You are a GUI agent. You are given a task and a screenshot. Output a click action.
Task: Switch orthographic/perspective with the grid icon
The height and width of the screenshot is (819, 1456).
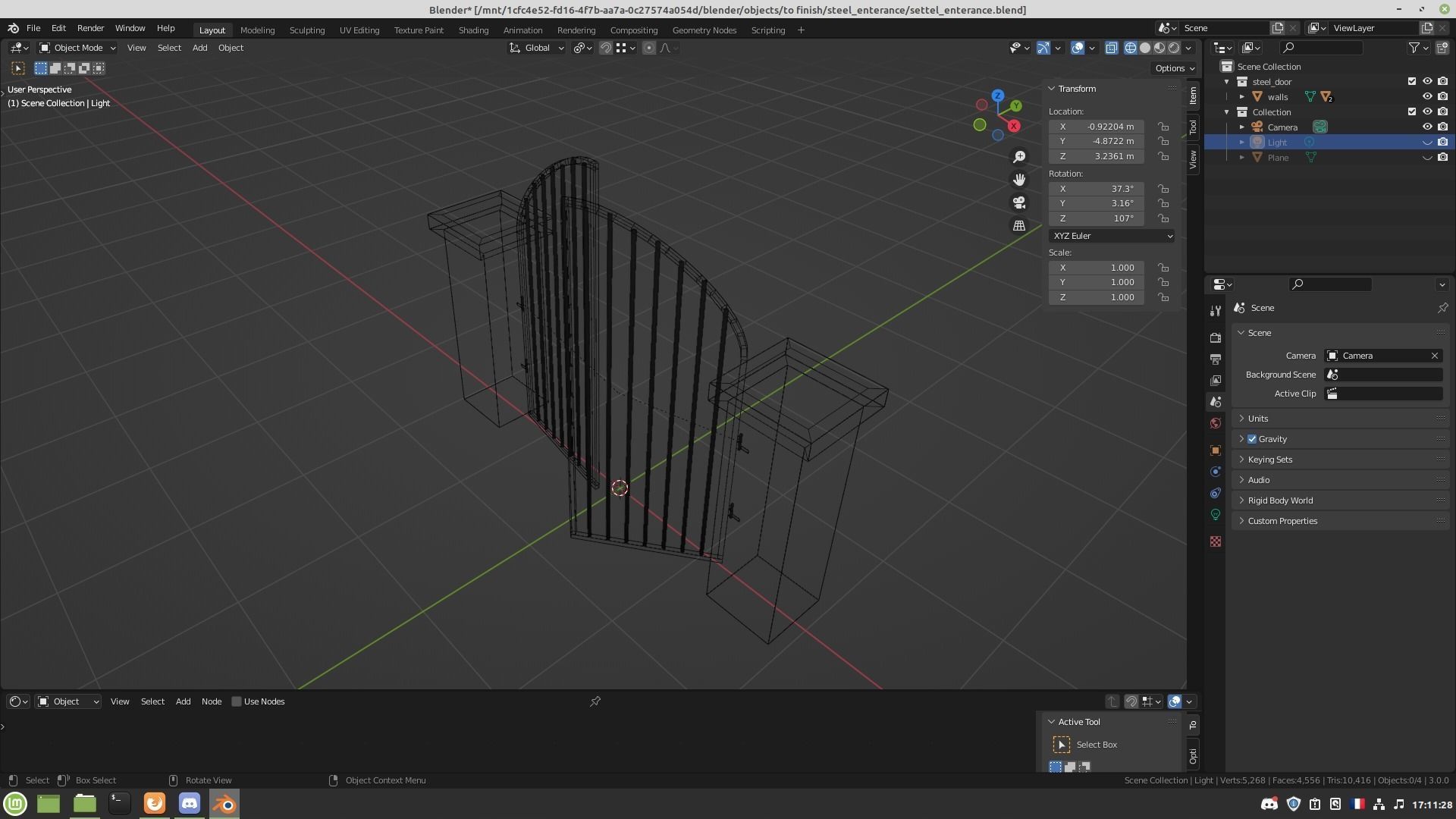tap(1019, 226)
